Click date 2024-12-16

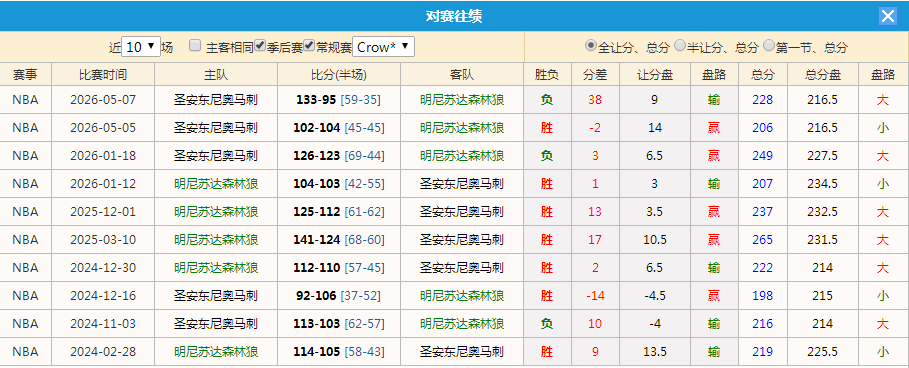103,296
